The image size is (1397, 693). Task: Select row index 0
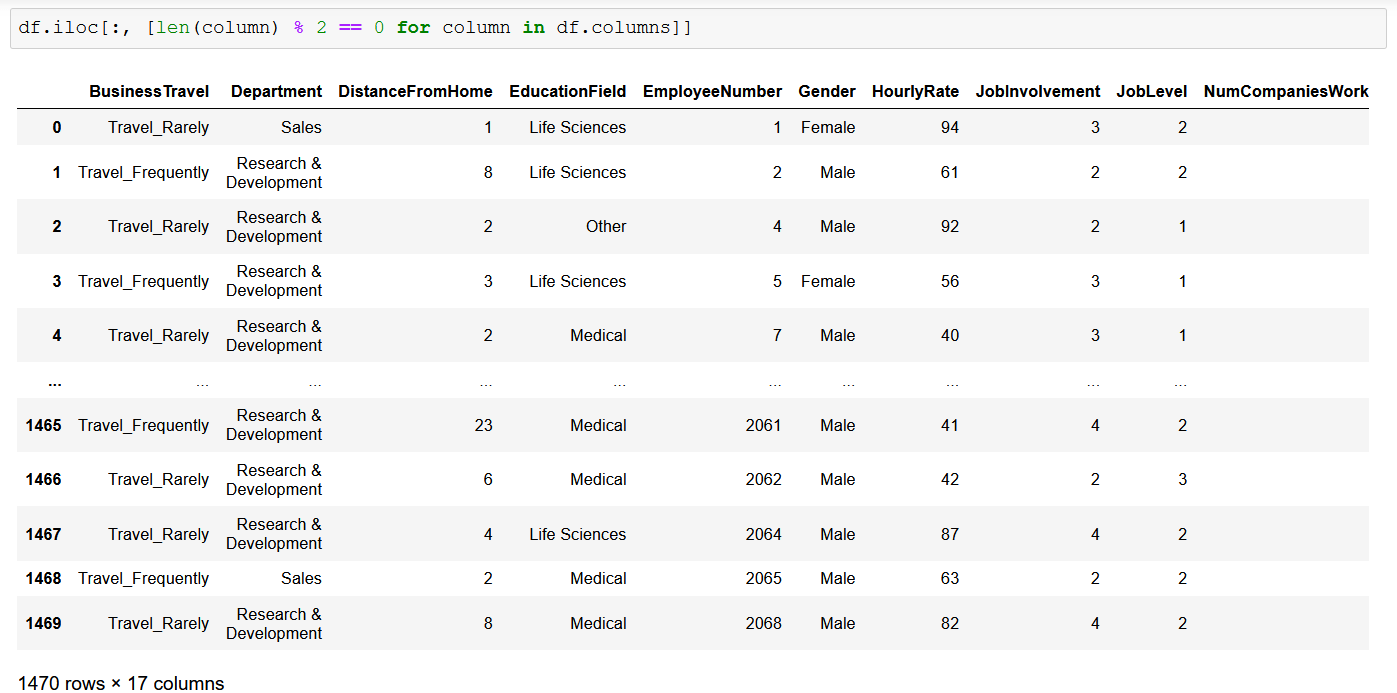point(57,127)
